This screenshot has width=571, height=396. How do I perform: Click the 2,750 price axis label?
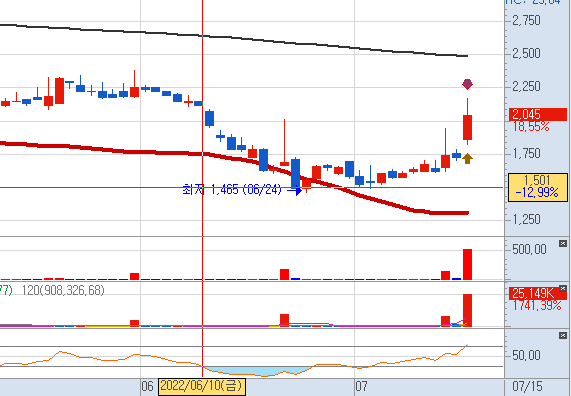point(526,20)
